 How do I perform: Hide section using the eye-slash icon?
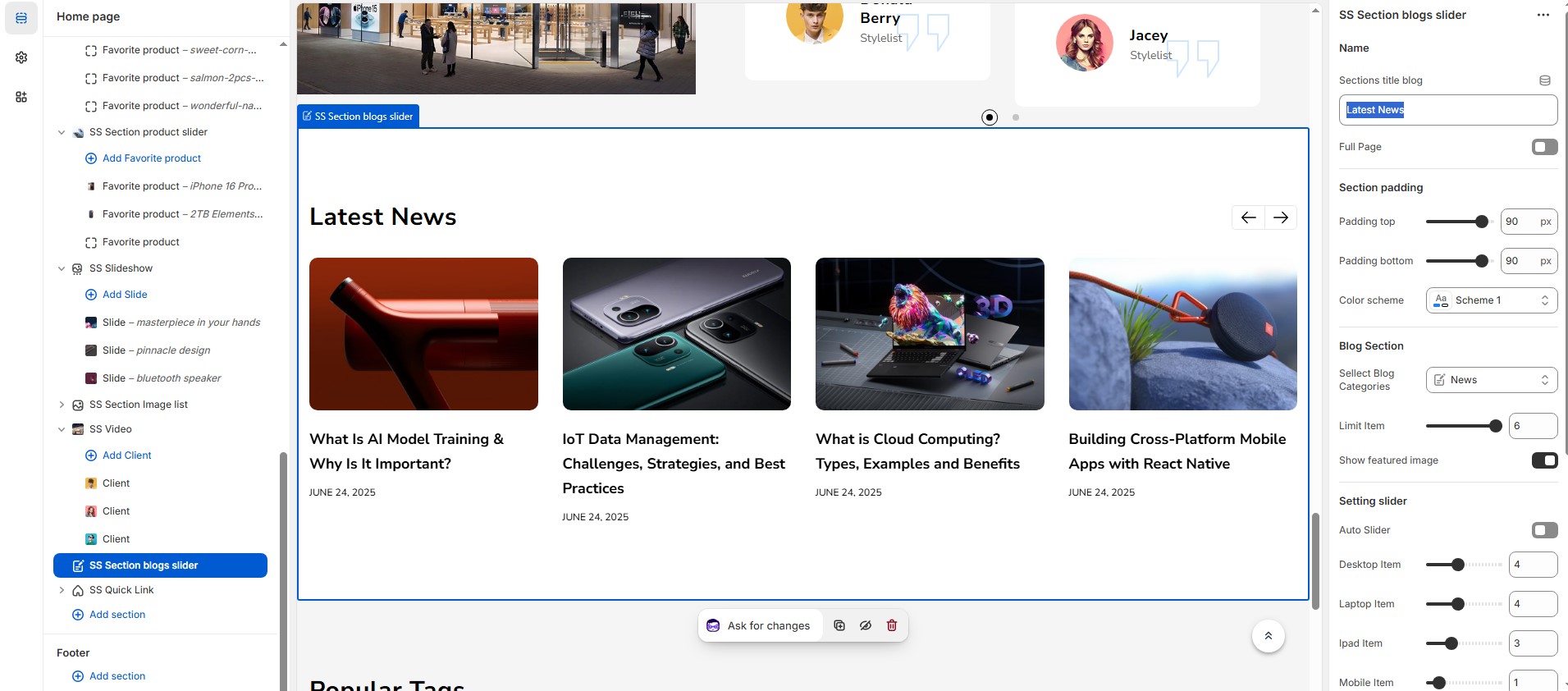coord(866,625)
